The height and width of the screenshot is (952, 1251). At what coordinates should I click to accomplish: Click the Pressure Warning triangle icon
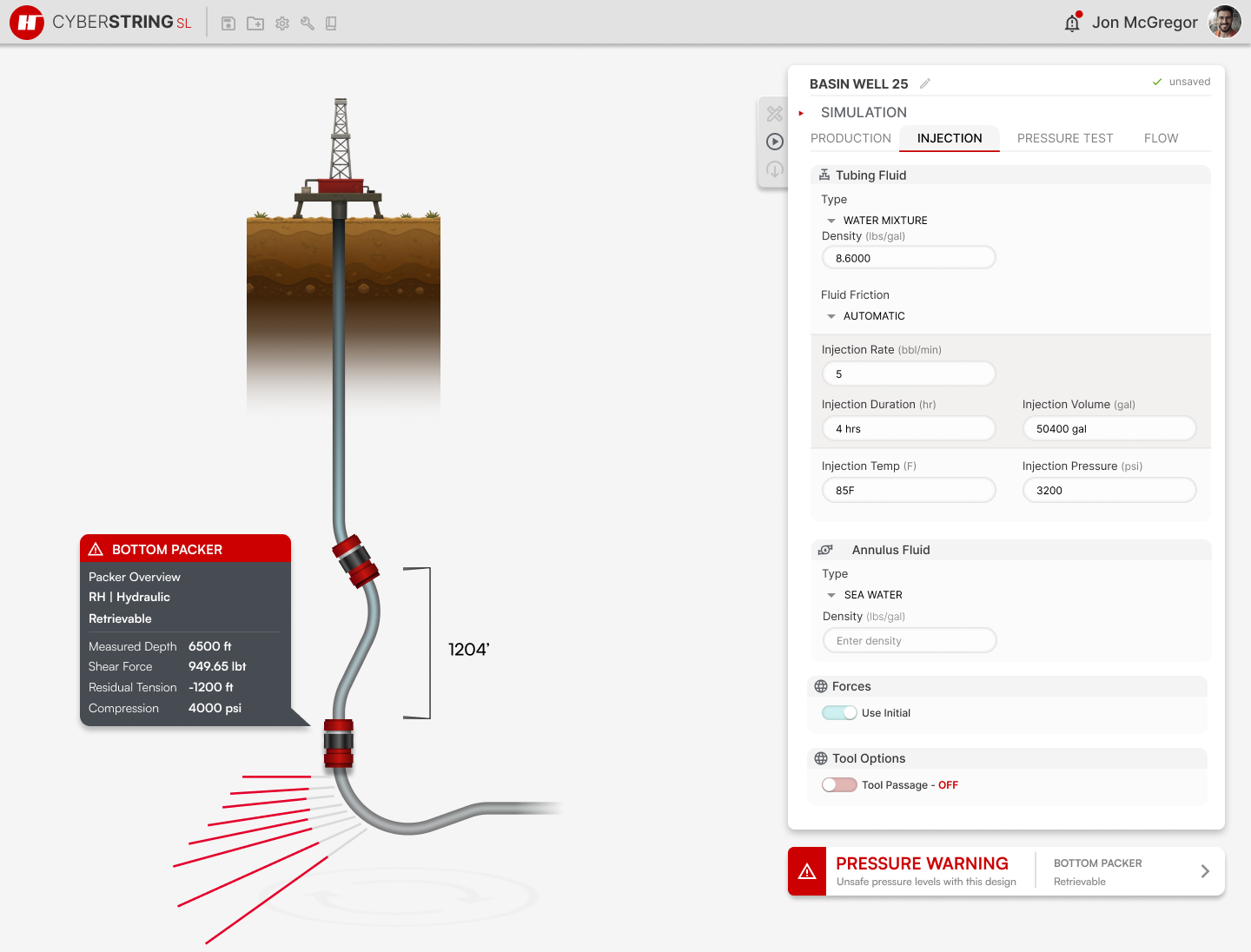[x=807, y=871]
